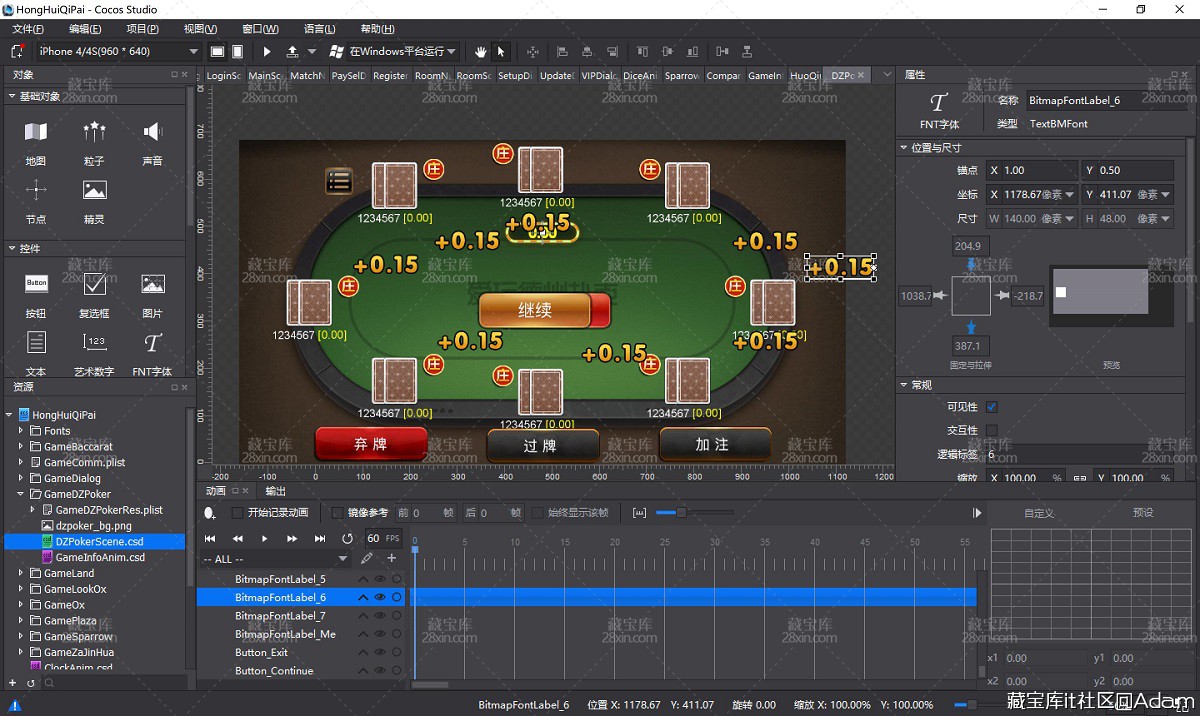Uncheck the 可见性 visibility checkbox
1200x716 pixels.
[992, 407]
